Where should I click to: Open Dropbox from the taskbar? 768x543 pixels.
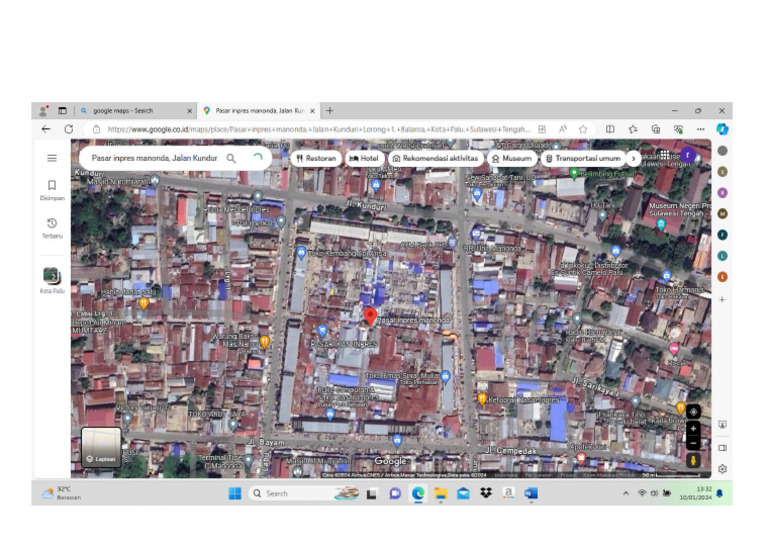pyautogui.click(x=486, y=494)
